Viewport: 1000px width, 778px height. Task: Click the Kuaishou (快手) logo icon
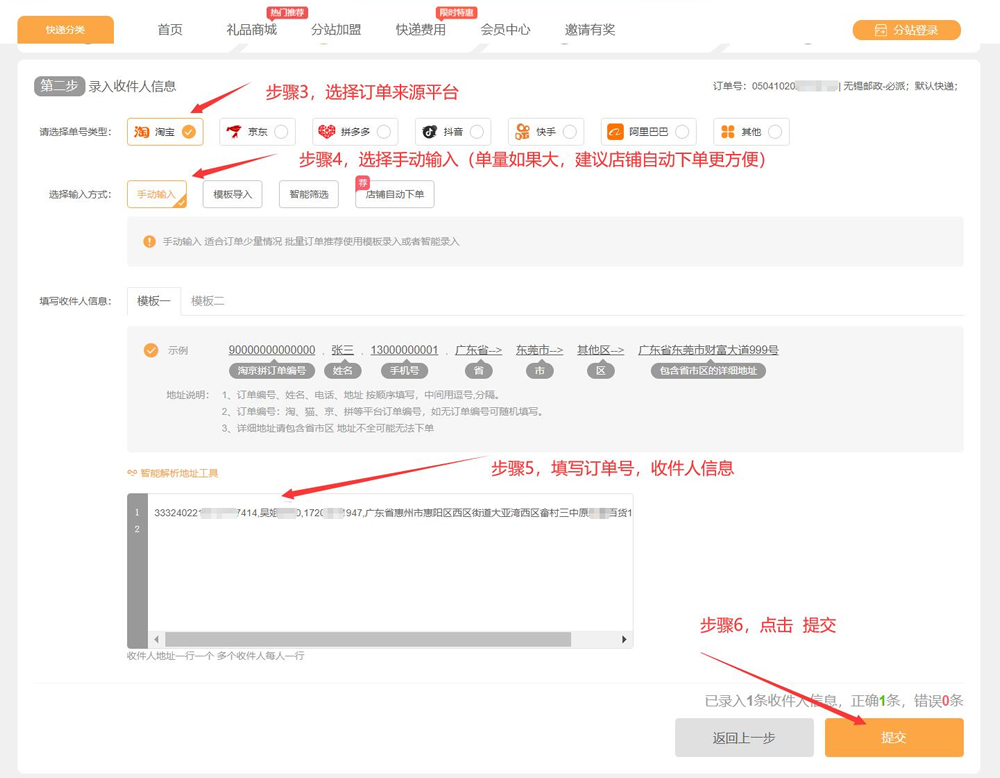click(x=521, y=132)
